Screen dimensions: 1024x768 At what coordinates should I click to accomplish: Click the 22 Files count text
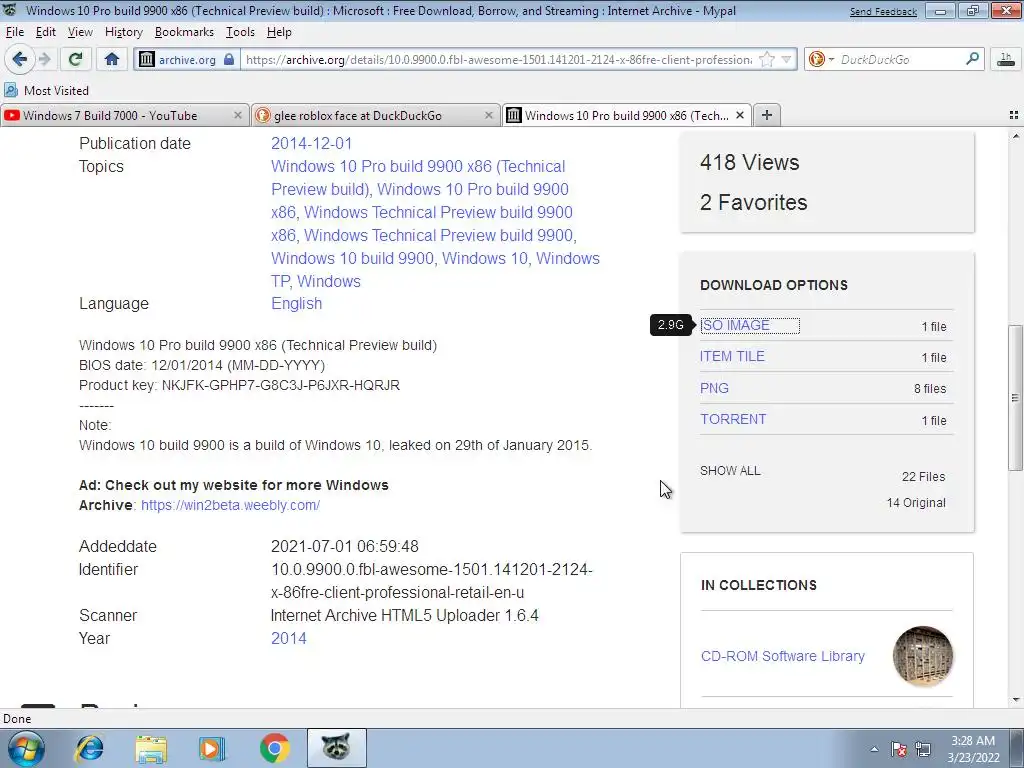click(x=923, y=477)
